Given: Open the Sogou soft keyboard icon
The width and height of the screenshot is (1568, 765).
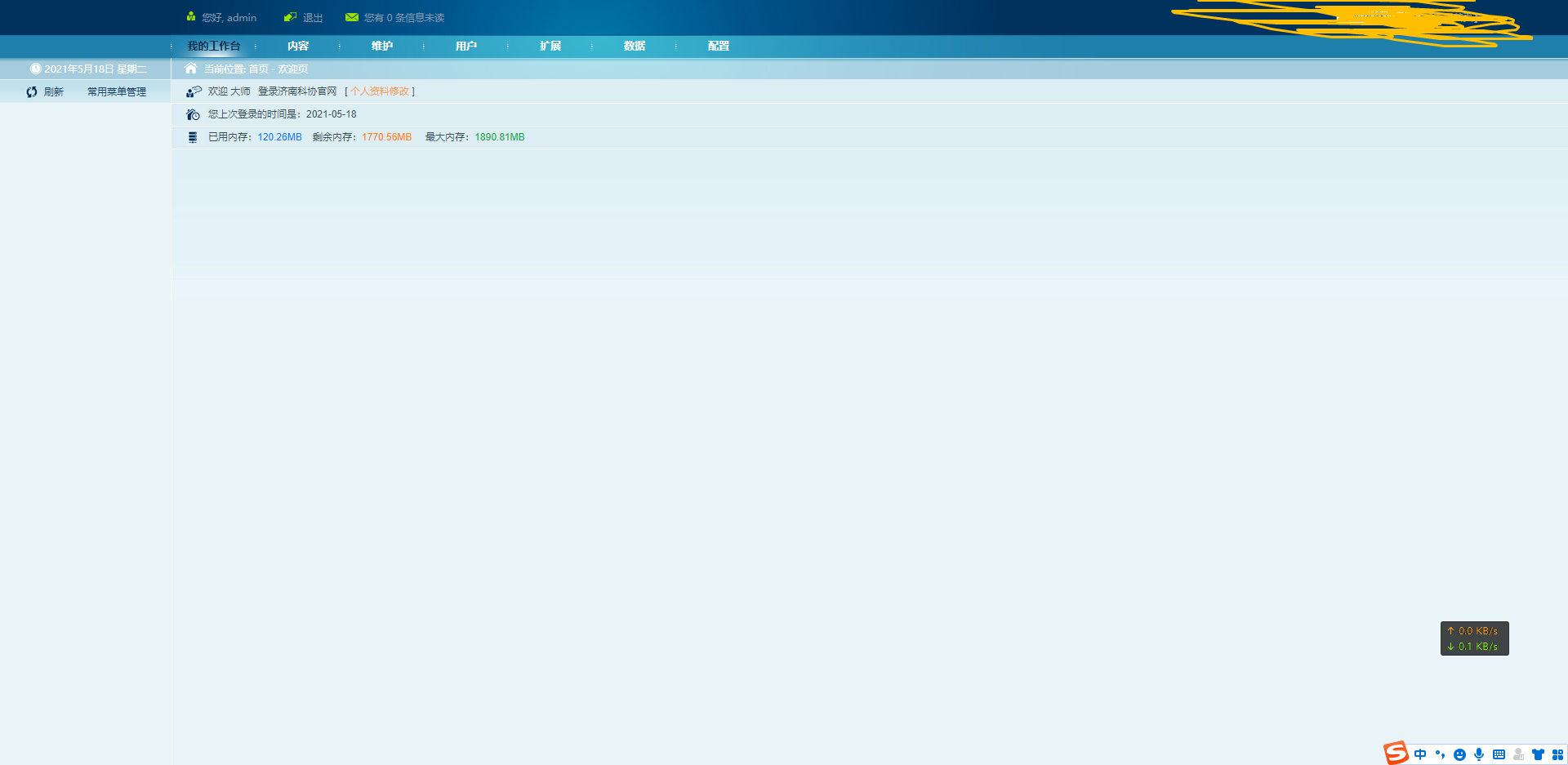Looking at the screenshot, I should [x=1499, y=754].
